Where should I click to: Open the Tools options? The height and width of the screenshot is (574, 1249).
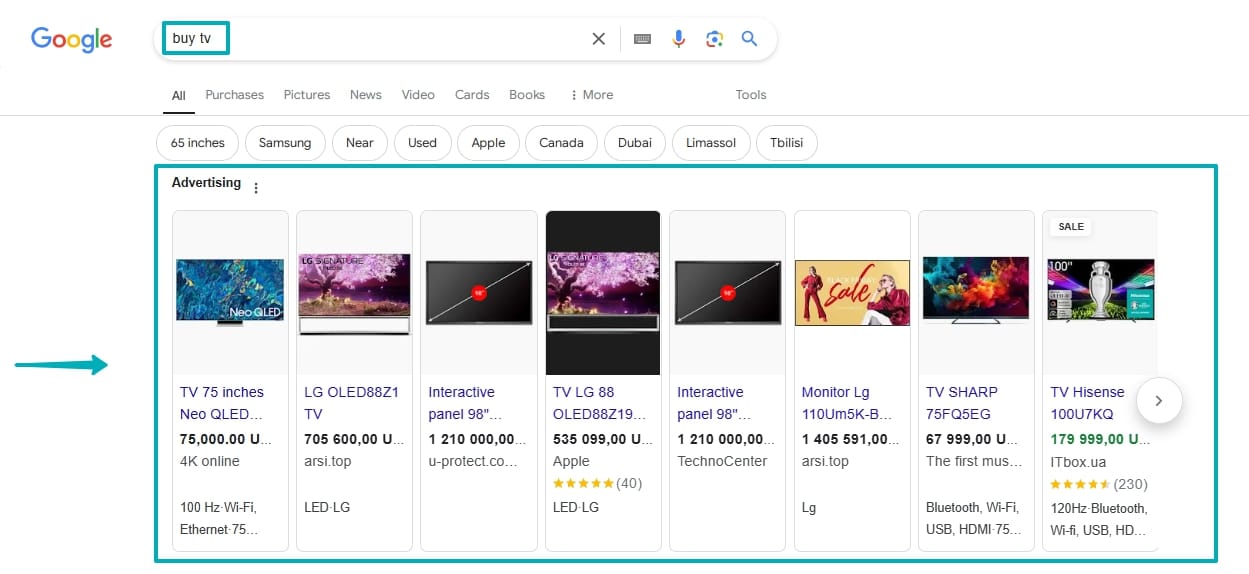tap(751, 95)
